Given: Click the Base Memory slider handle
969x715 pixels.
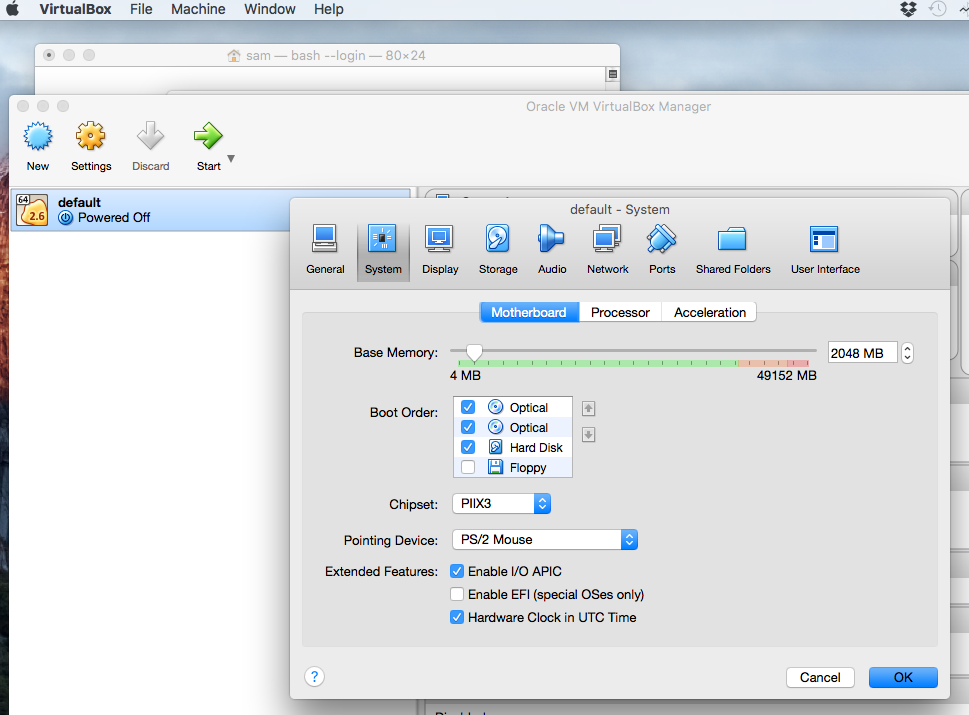Looking at the screenshot, I should coord(474,353).
